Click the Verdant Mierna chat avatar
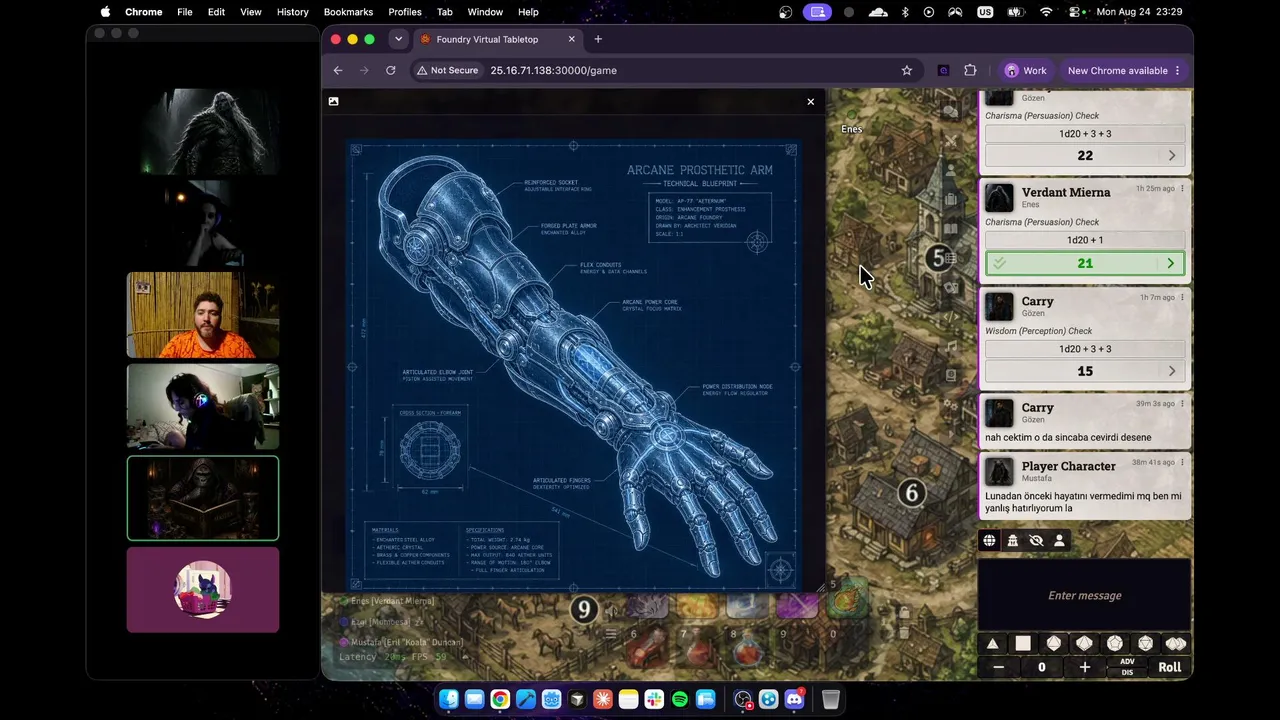The image size is (1280, 720). click(999, 197)
